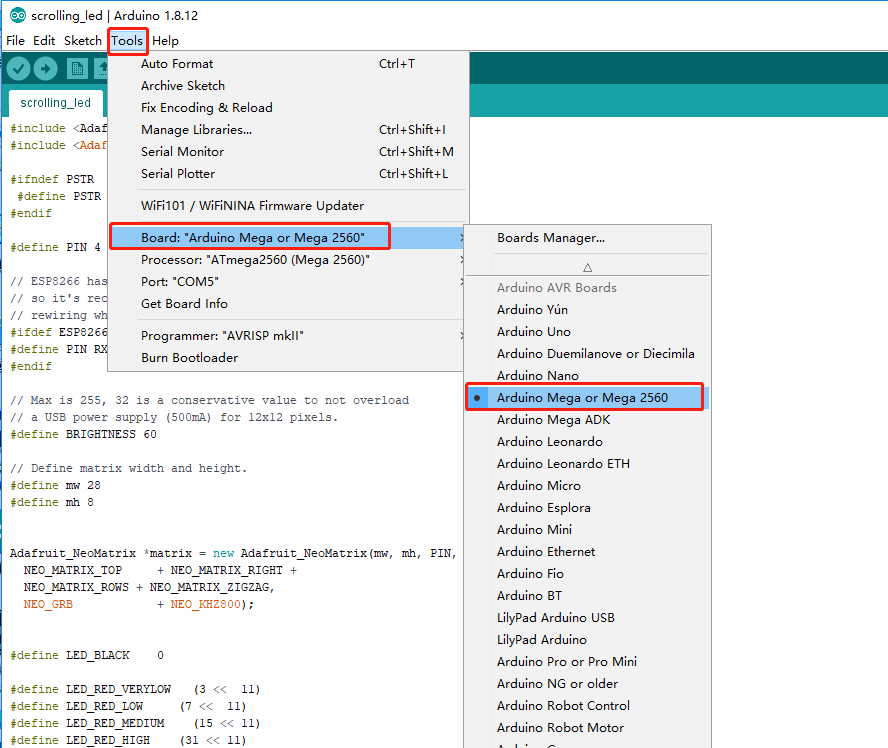Click the '#define PIN 4' code line
Viewport: 888px width, 748px height.
56,247
